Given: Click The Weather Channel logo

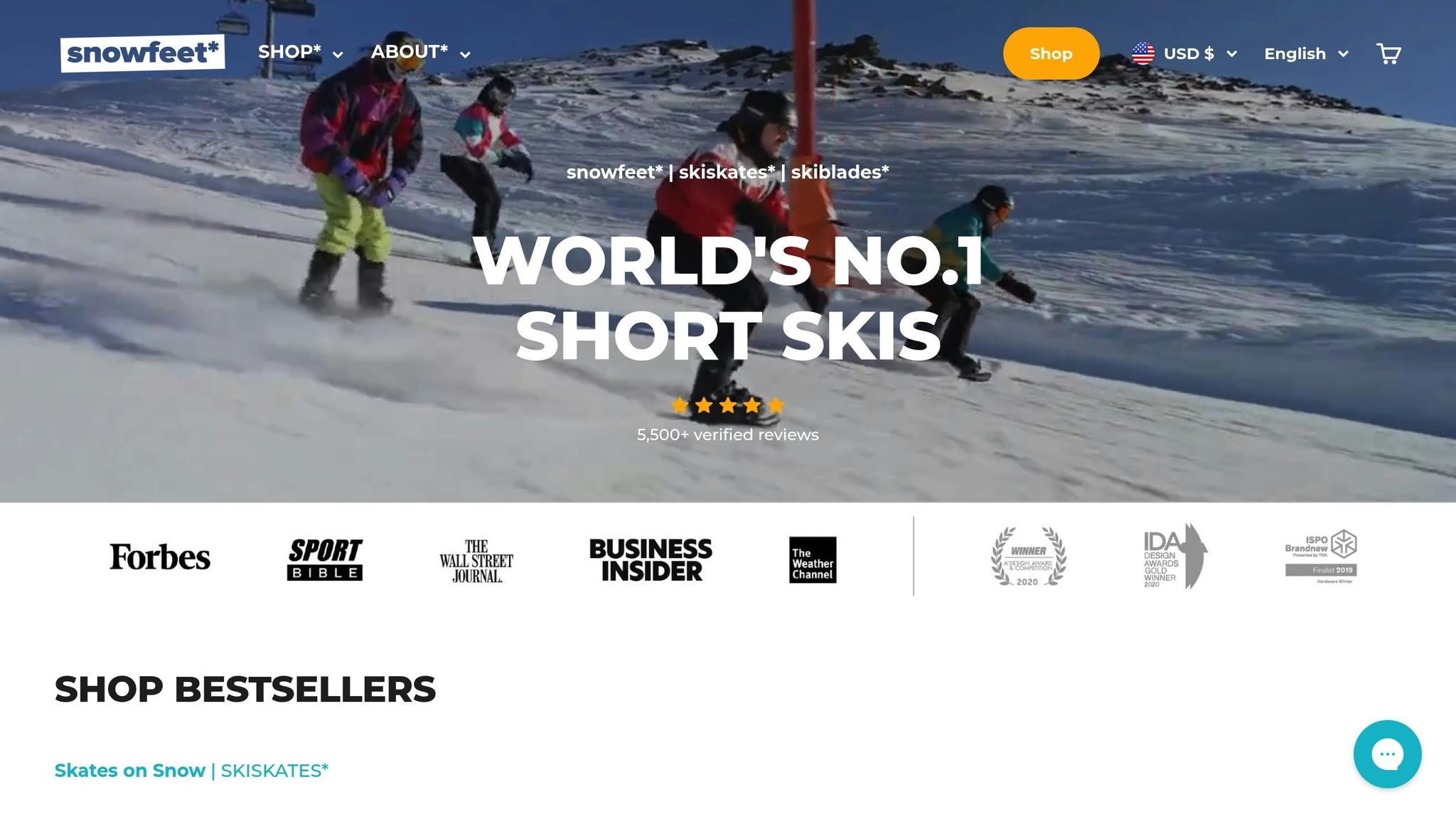Looking at the screenshot, I should coord(813,560).
